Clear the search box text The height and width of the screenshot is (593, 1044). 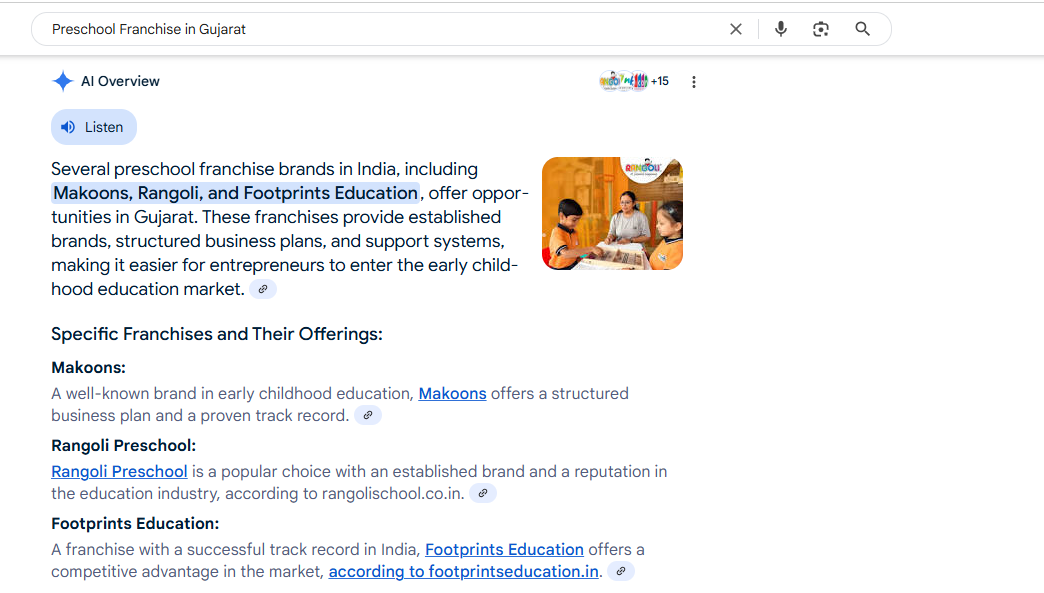[736, 29]
